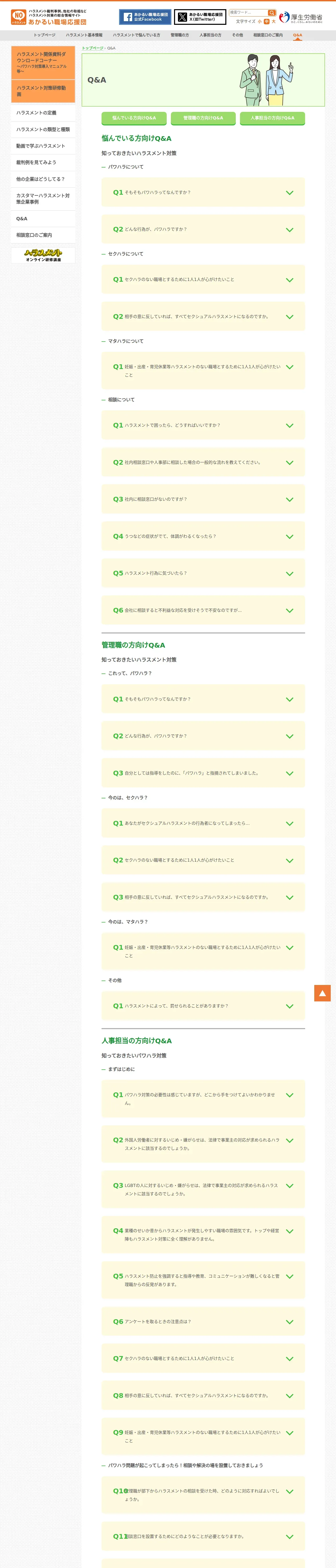The height and width of the screenshot is (1568, 336).
Task: Open the ハラスメント オンライン研修講座 banner
Action: [x=43, y=256]
